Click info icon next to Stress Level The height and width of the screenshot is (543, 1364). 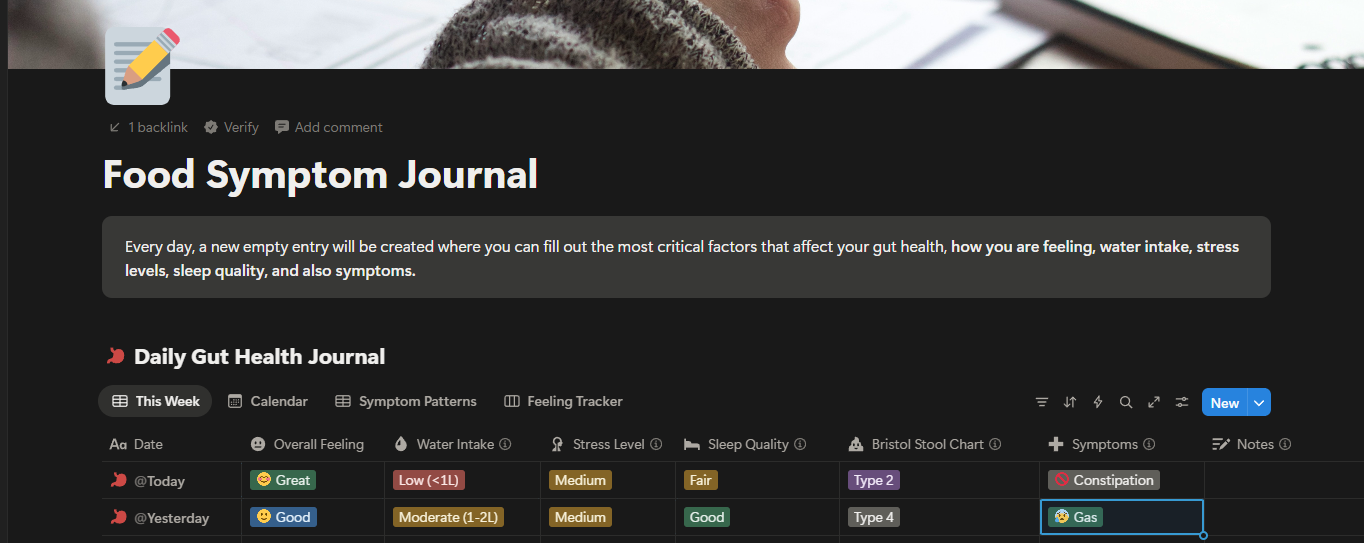click(x=656, y=444)
